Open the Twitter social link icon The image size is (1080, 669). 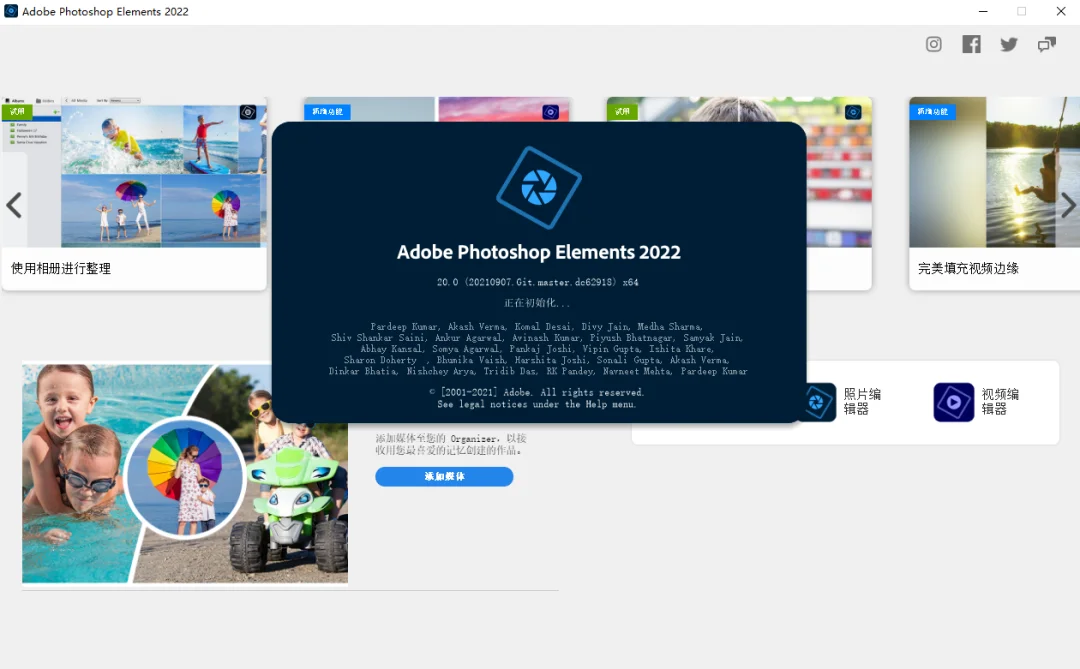pos(1009,45)
